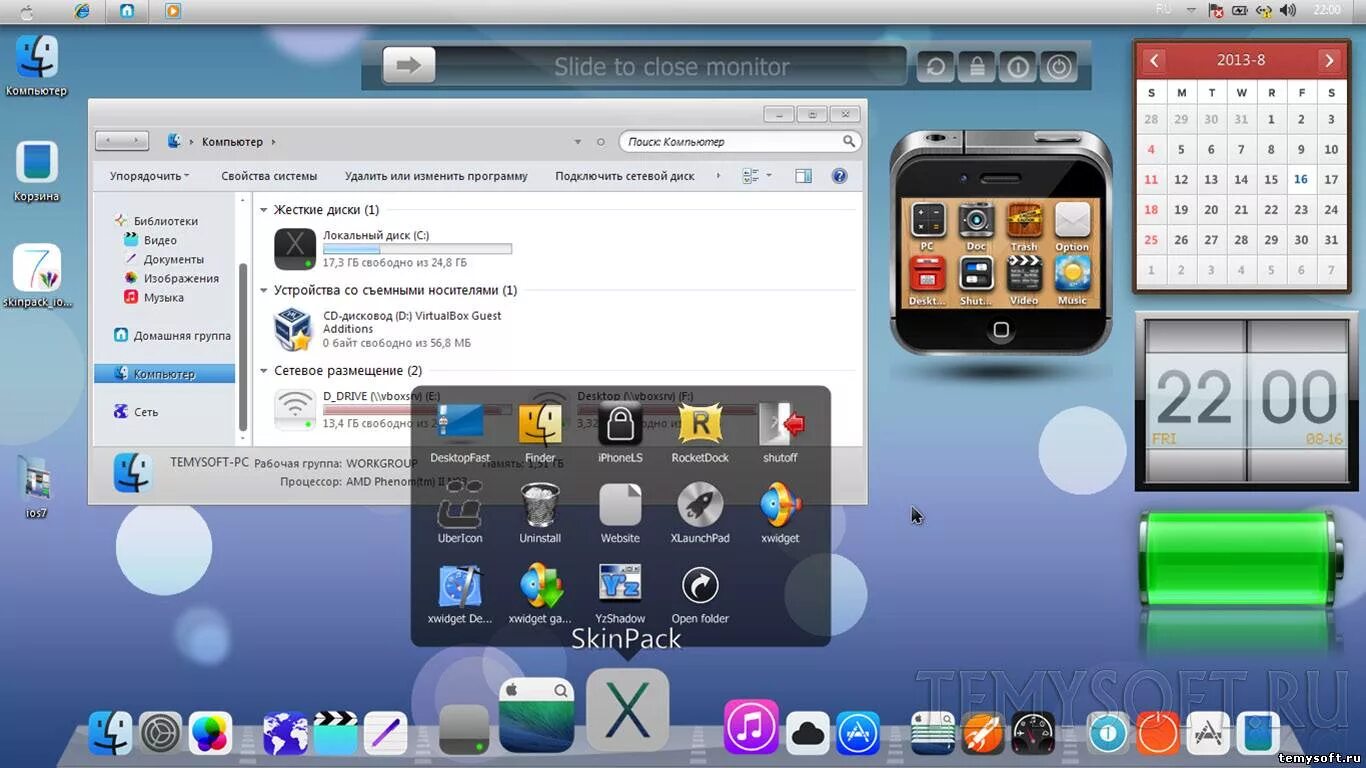
Task: Open the Explorer help icon
Action: [x=840, y=176]
